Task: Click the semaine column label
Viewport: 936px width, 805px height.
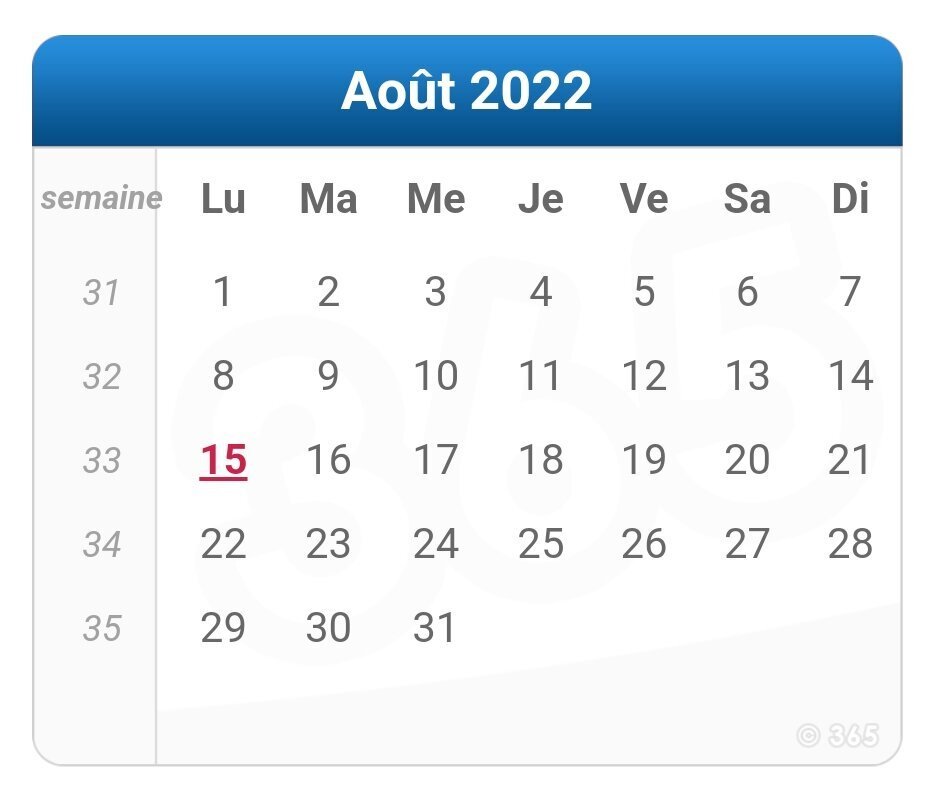Action: click(x=101, y=198)
